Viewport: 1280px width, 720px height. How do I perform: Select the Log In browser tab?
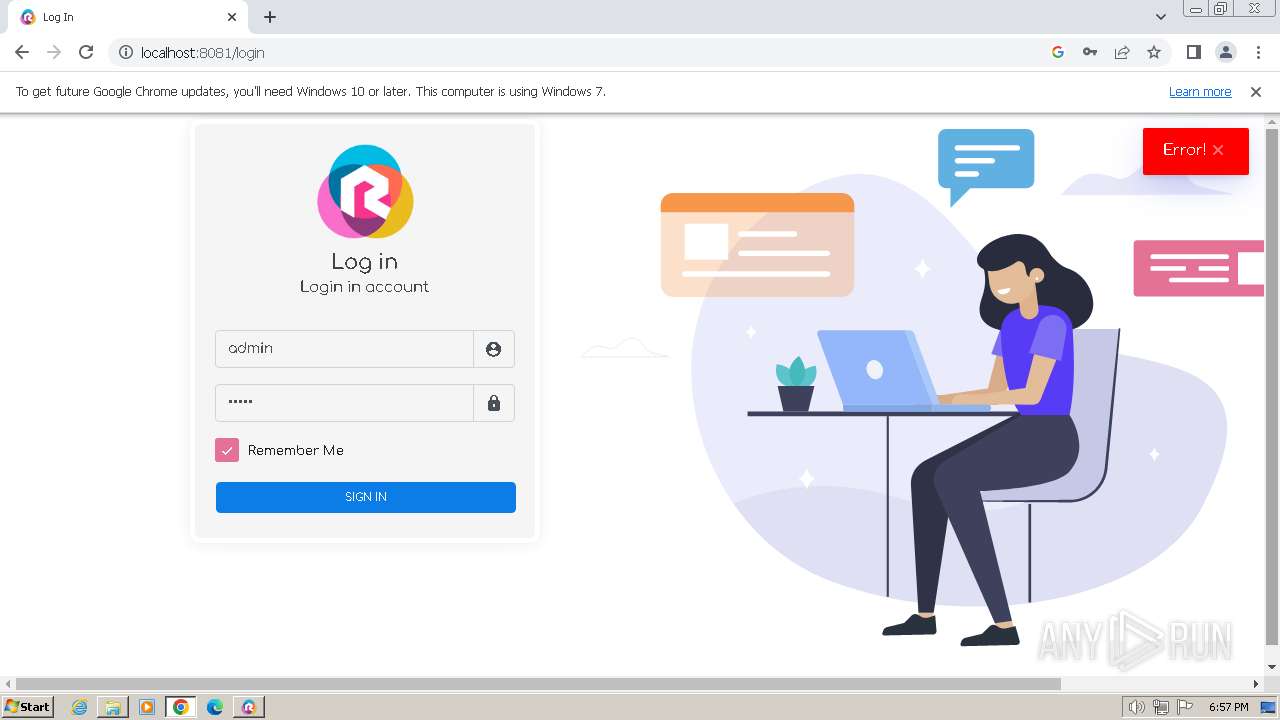[x=130, y=17]
